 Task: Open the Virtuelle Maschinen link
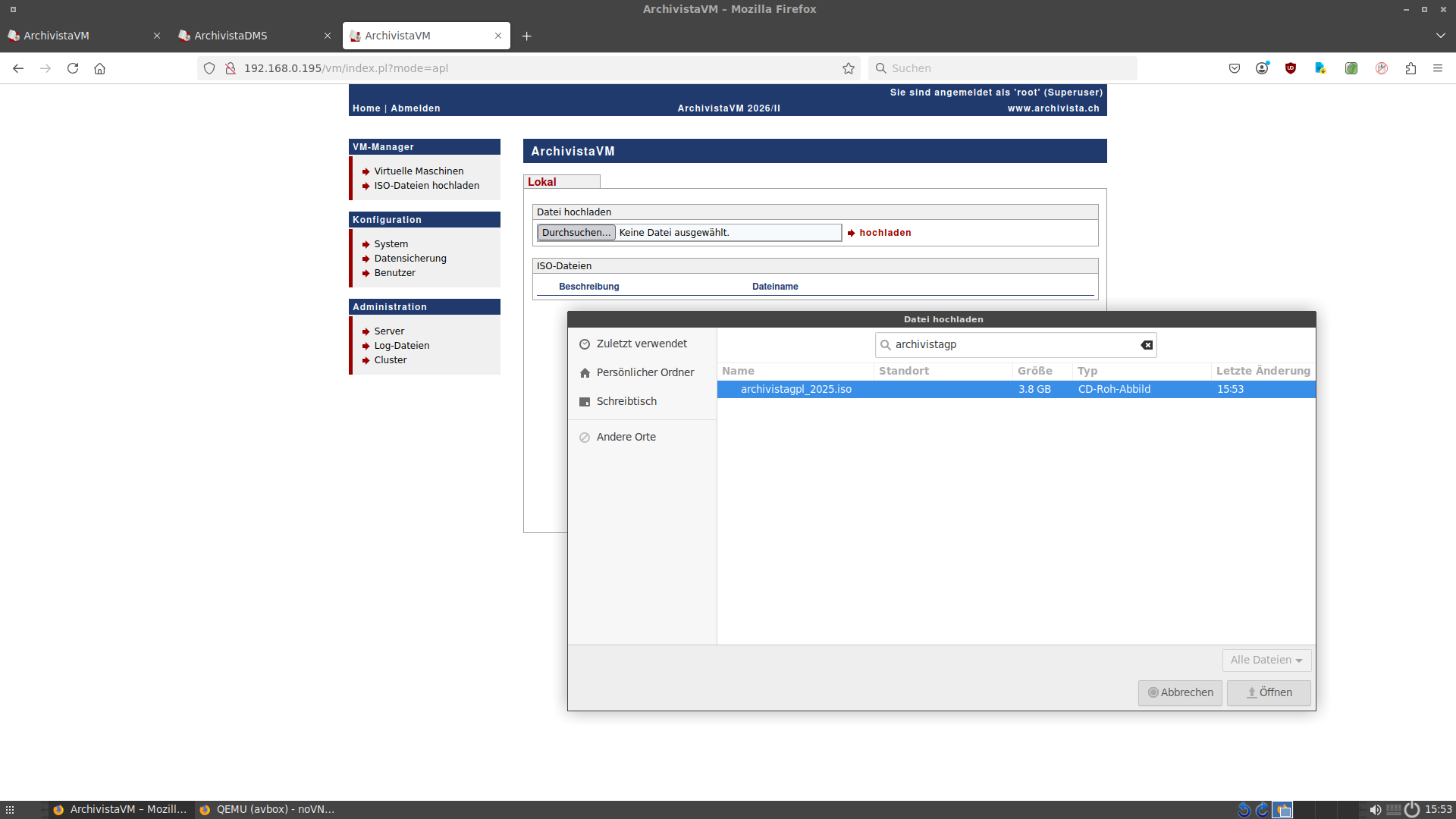click(418, 171)
